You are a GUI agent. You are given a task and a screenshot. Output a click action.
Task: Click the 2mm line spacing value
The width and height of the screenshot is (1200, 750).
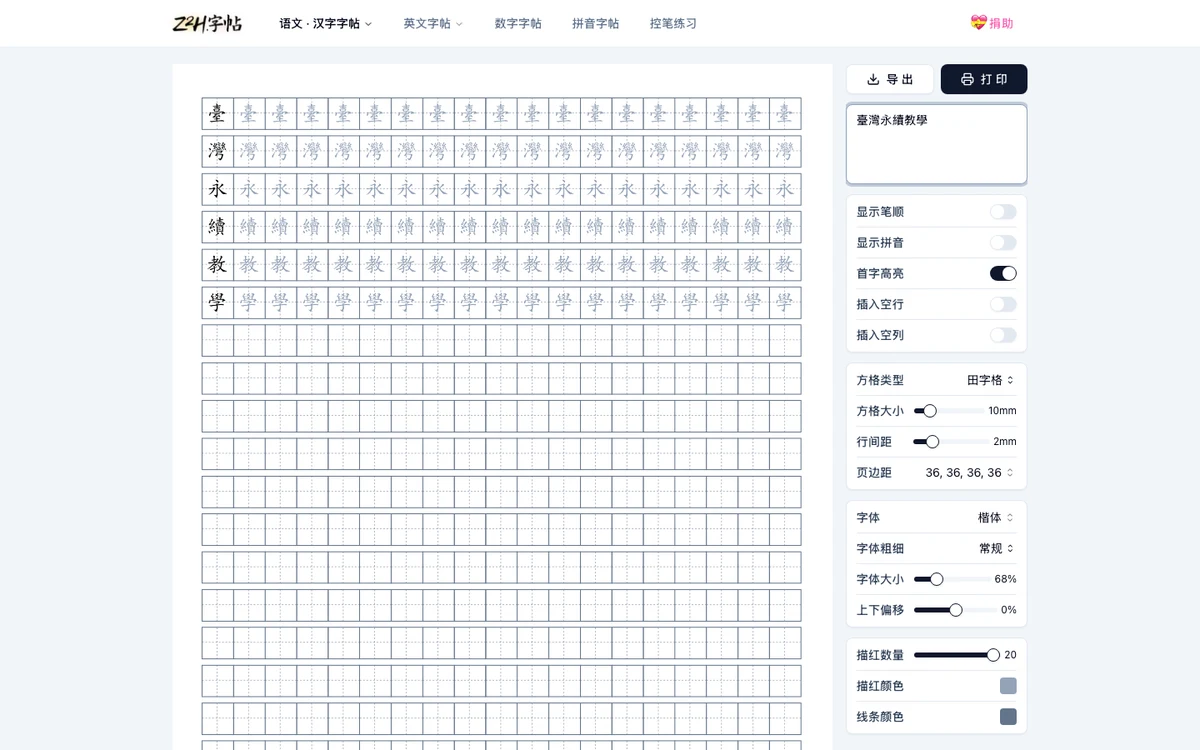(x=1005, y=441)
